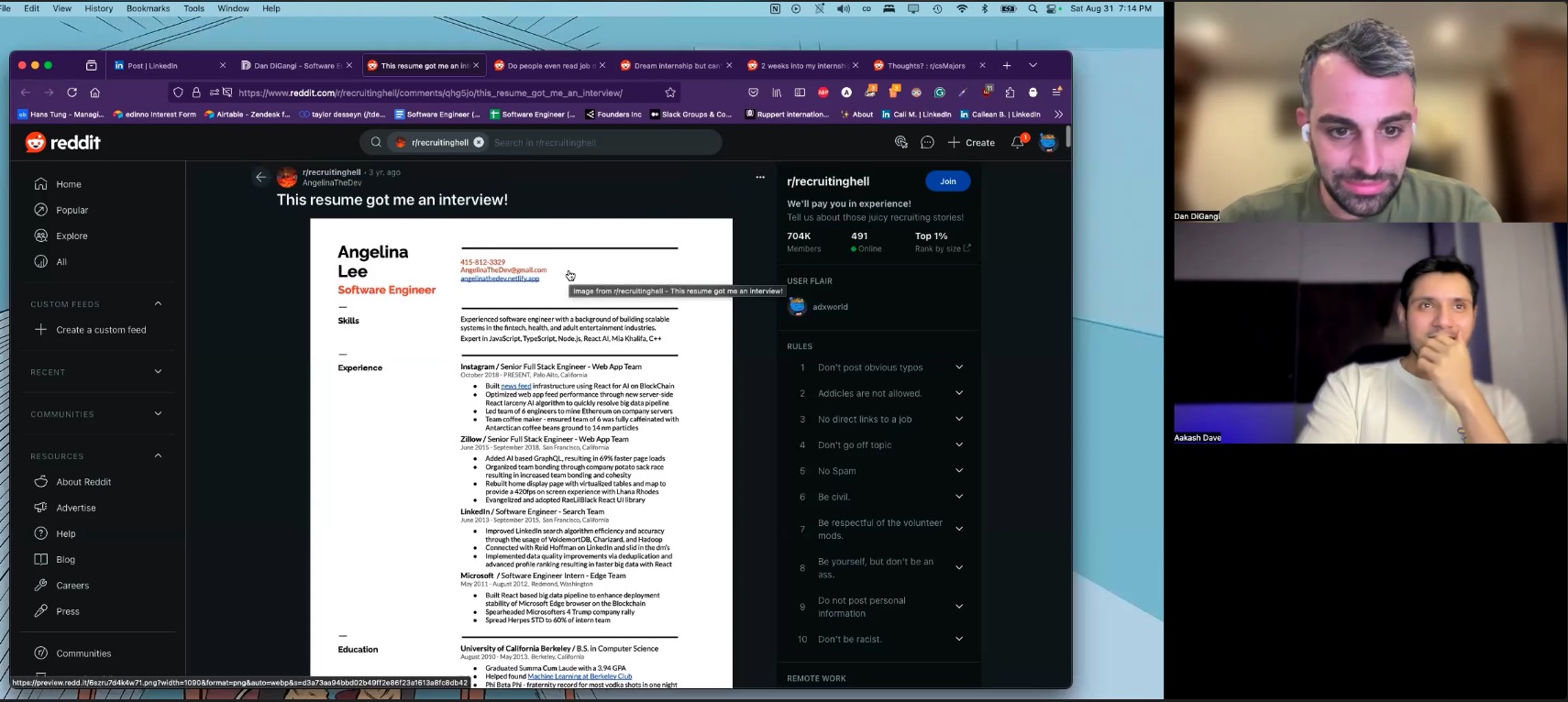Collapse the Custom Feeds section
Image resolution: width=1568 pixels, height=702 pixels.
click(x=158, y=303)
